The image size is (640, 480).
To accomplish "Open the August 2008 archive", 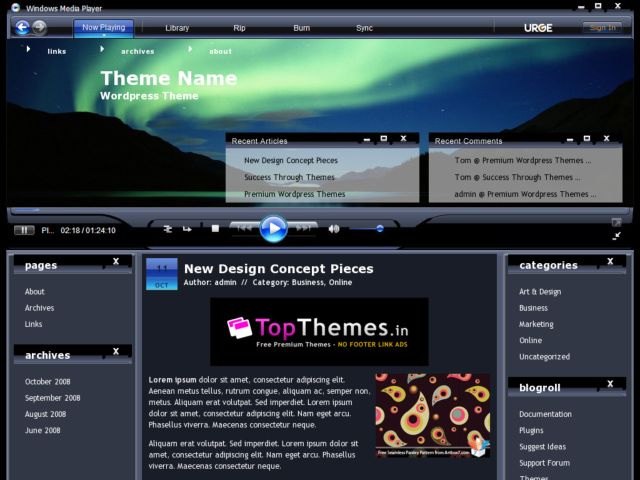I will (x=45, y=414).
